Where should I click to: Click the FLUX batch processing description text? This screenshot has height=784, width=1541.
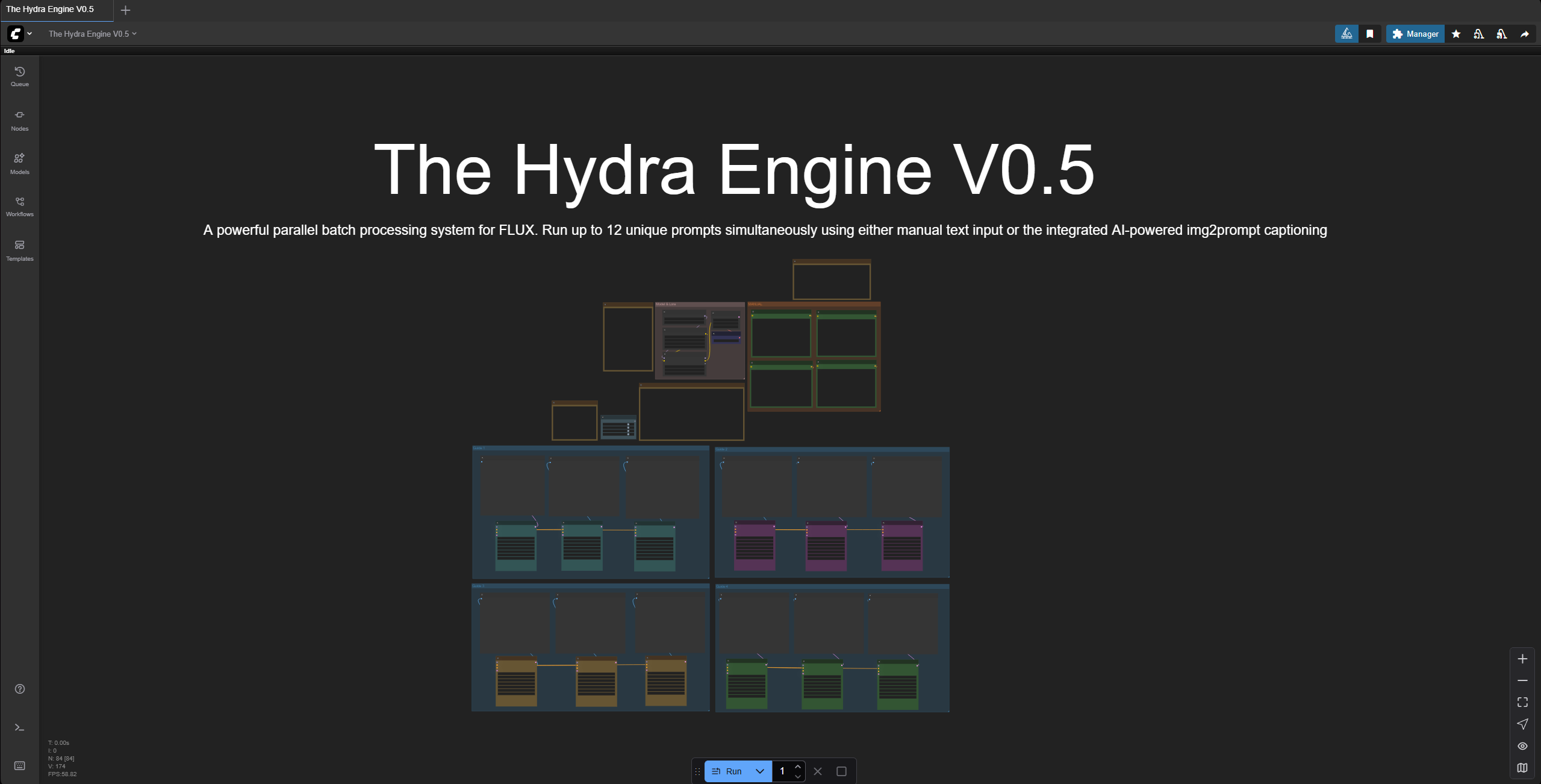pyautogui.click(x=765, y=231)
